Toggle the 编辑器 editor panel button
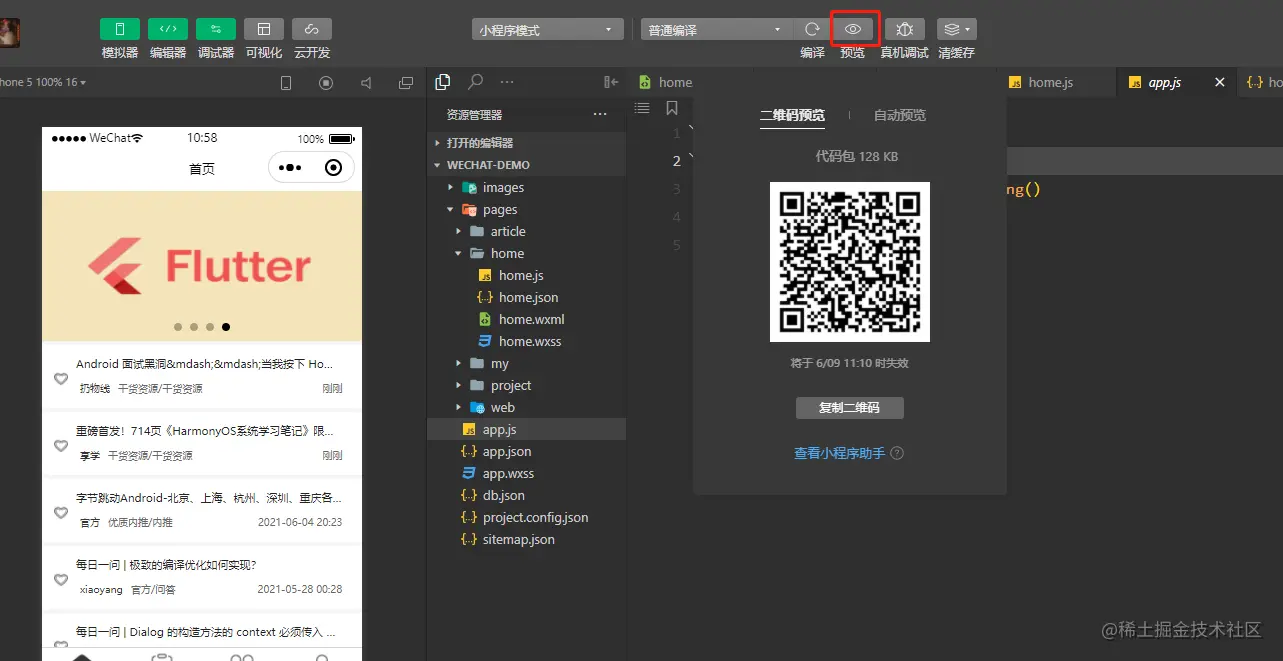 [x=168, y=29]
